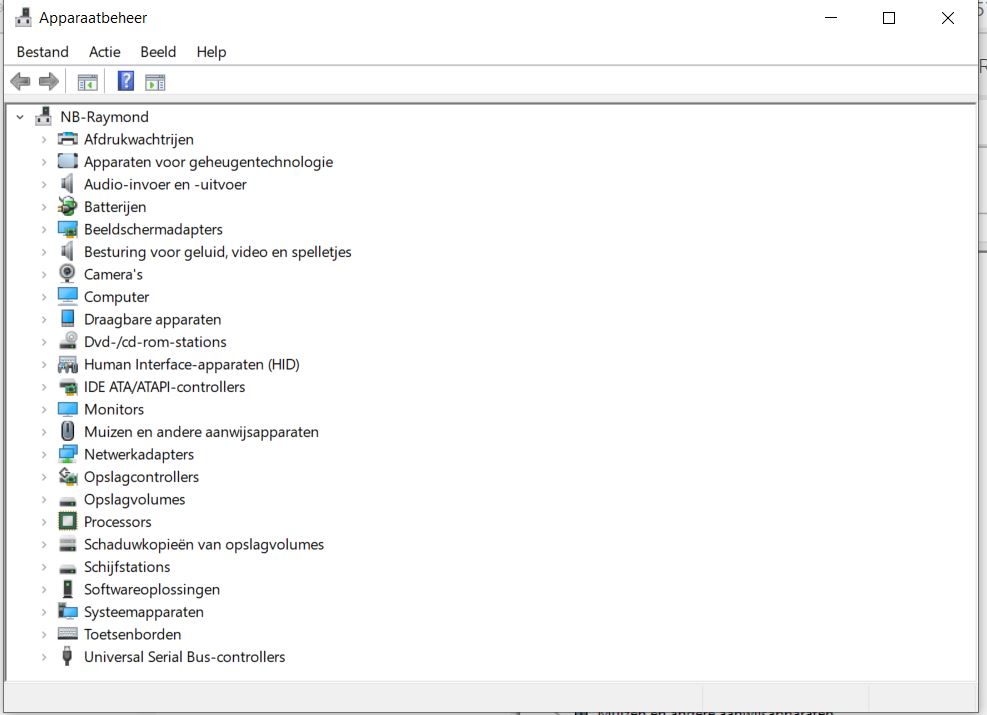Click the Batterijen battery icon
The width and height of the screenshot is (987, 715).
[x=67, y=207]
